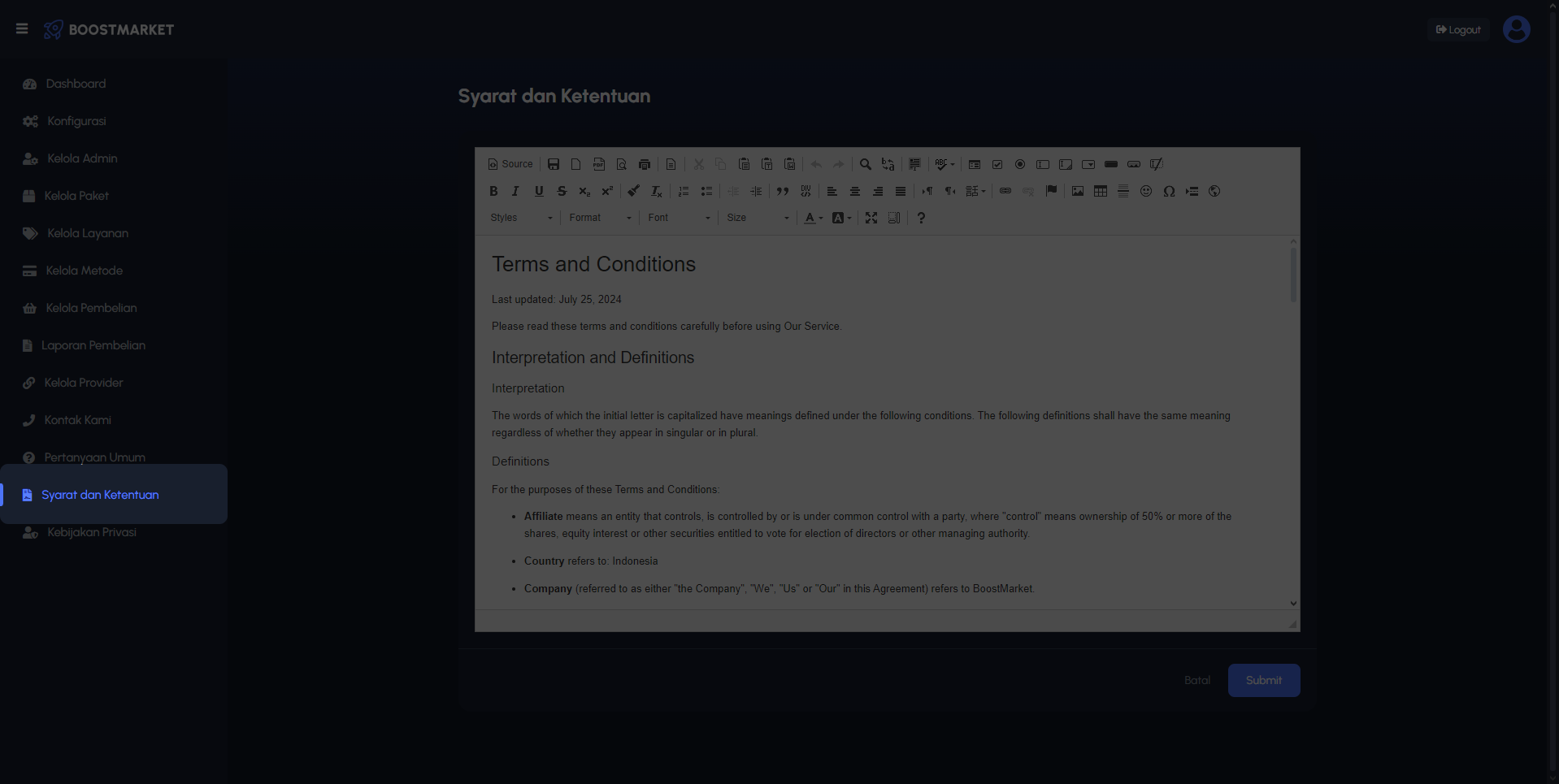This screenshot has height=784, width=1559.
Task: Insert a Link with the chain icon
Action: 1005,191
